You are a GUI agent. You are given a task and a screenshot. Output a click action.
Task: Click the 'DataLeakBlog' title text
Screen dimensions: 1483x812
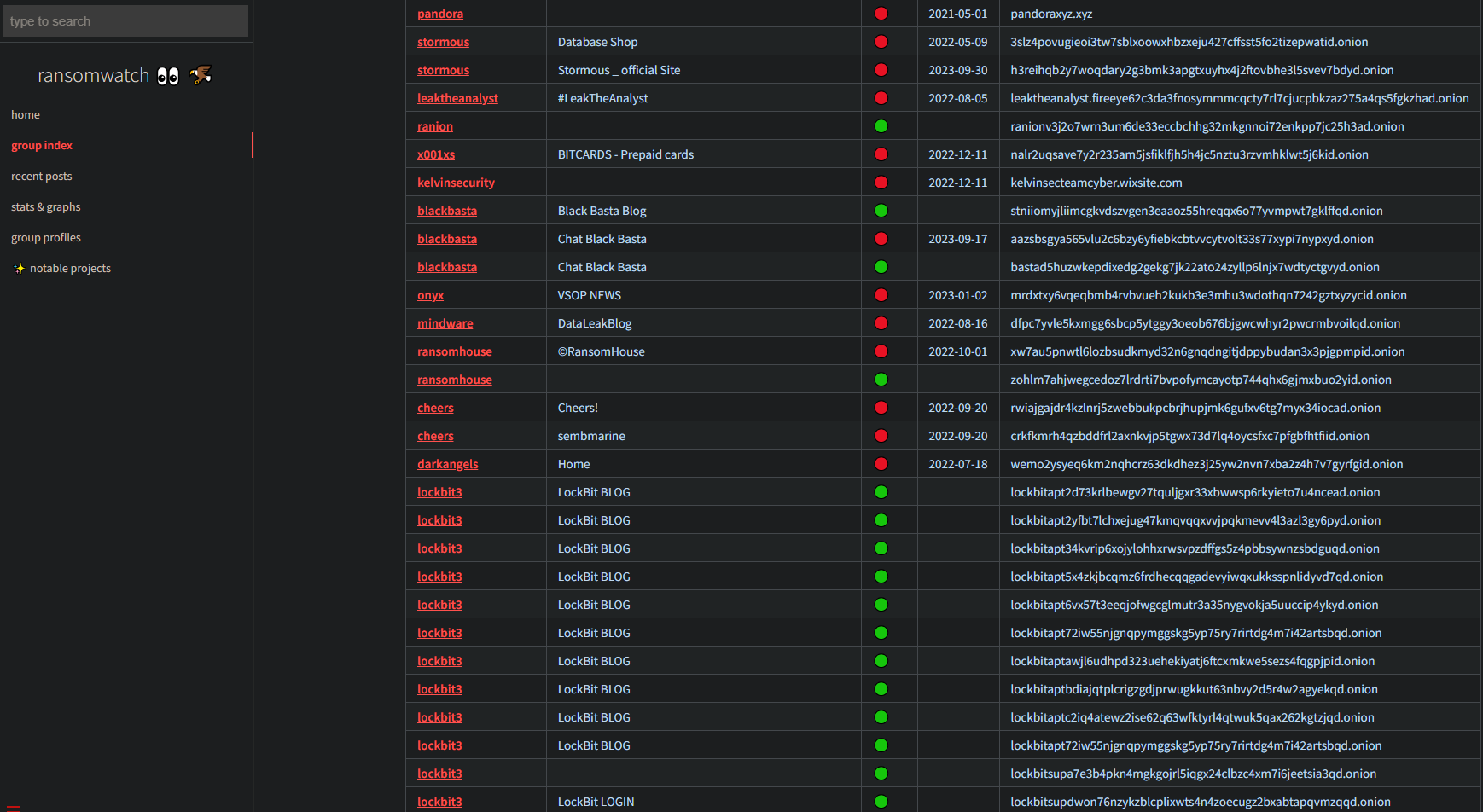tap(595, 323)
